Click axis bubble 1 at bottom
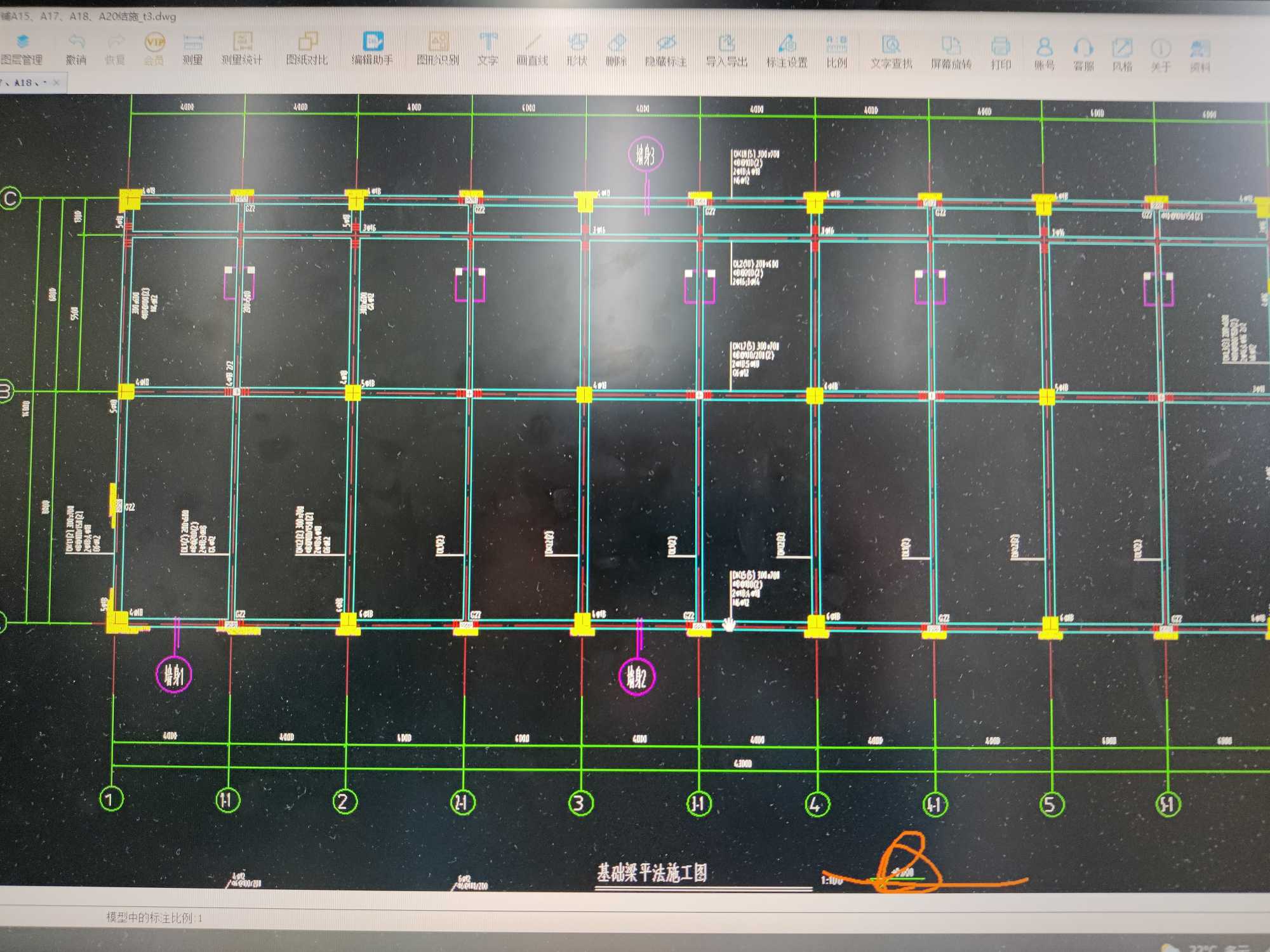The height and width of the screenshot is (952, 1270). [112, 798]
